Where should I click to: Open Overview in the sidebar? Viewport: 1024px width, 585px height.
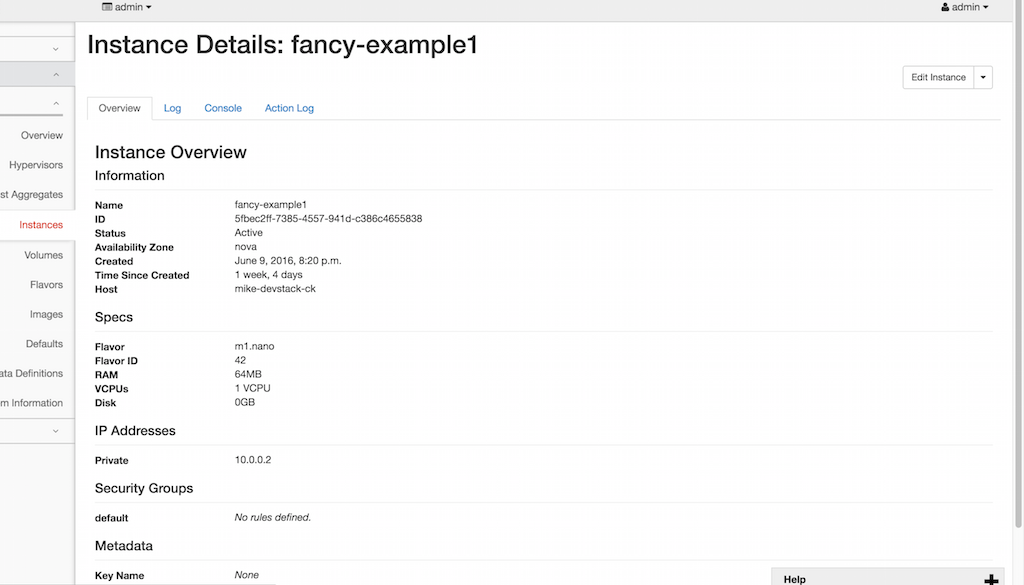click(x=42, y=135)
